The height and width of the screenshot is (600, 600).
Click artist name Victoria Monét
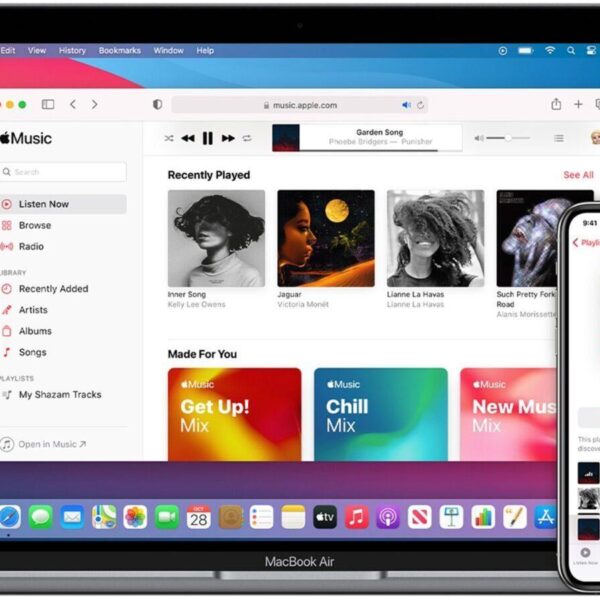pos(303,305)
